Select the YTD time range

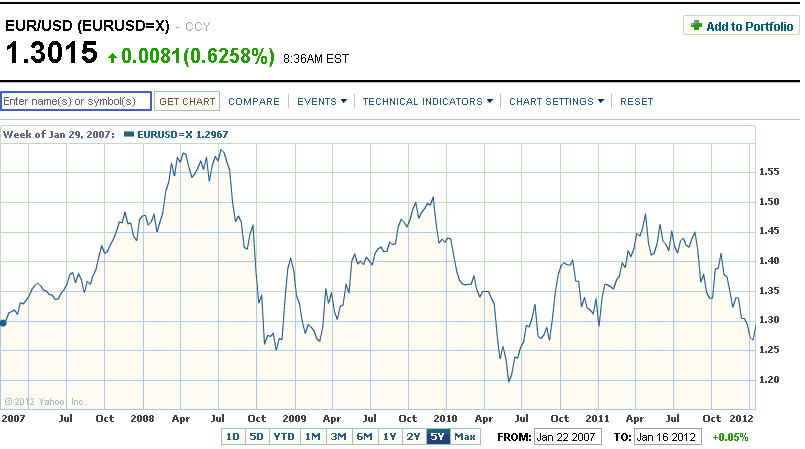click(x=284, y=437)
